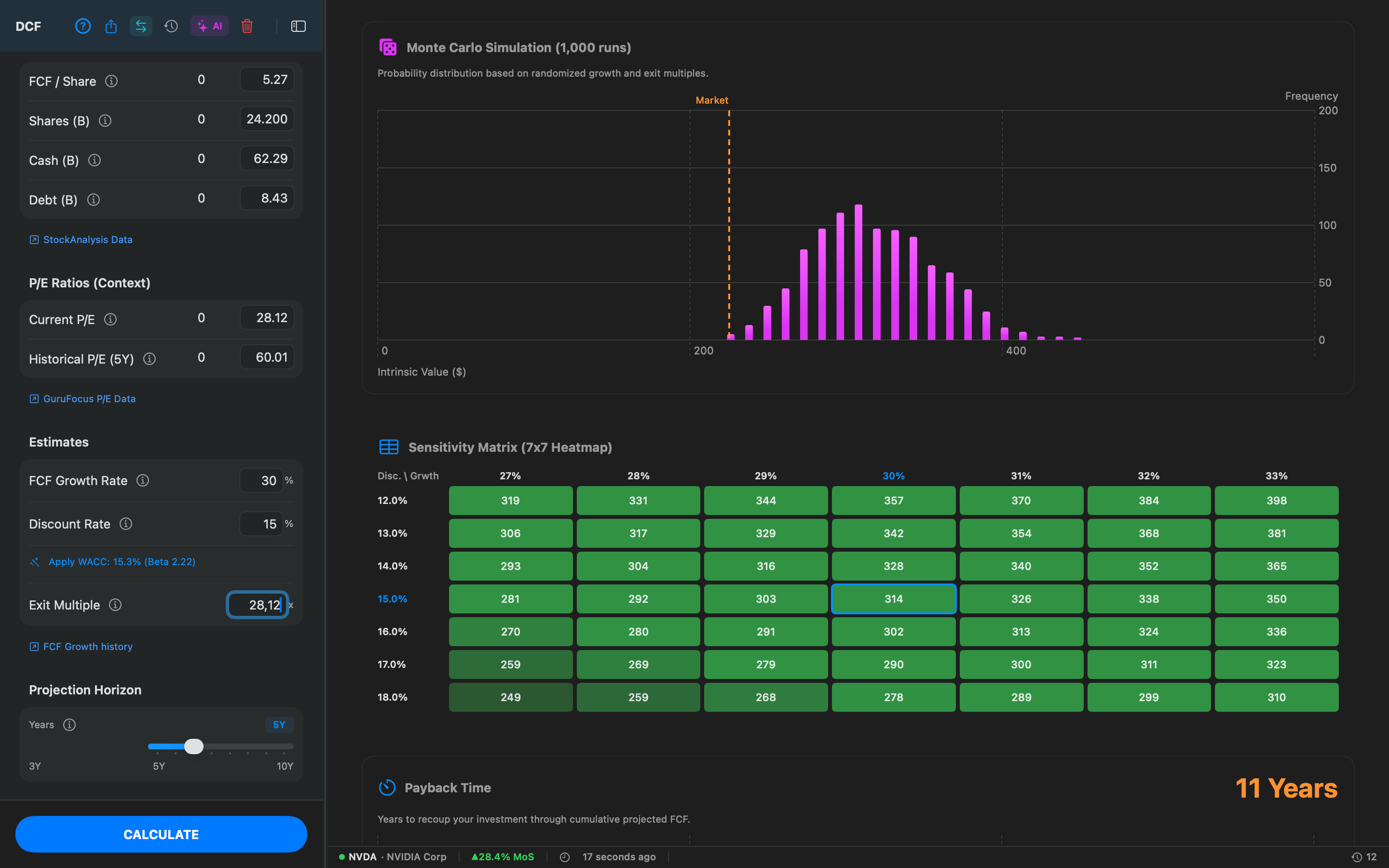Click the Cash (B) value field
This screenshot has width=1389, height=868.
pyautogui.click(x=267, y=159)
